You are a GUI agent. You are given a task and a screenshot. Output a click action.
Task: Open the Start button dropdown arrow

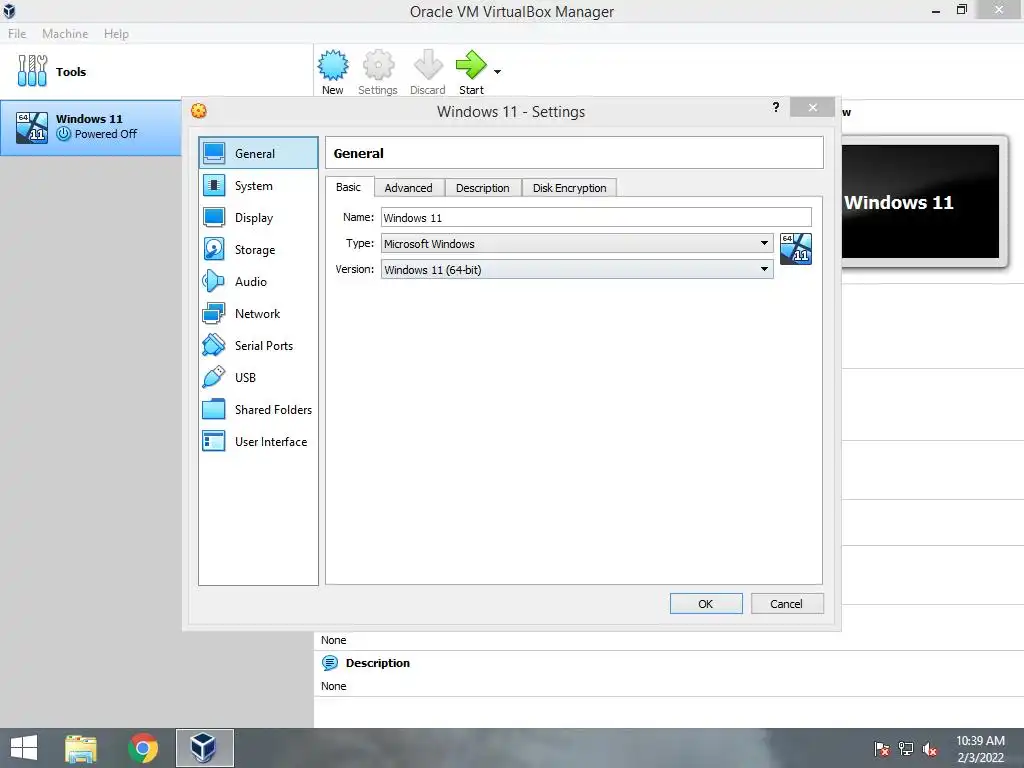(498, 72)
